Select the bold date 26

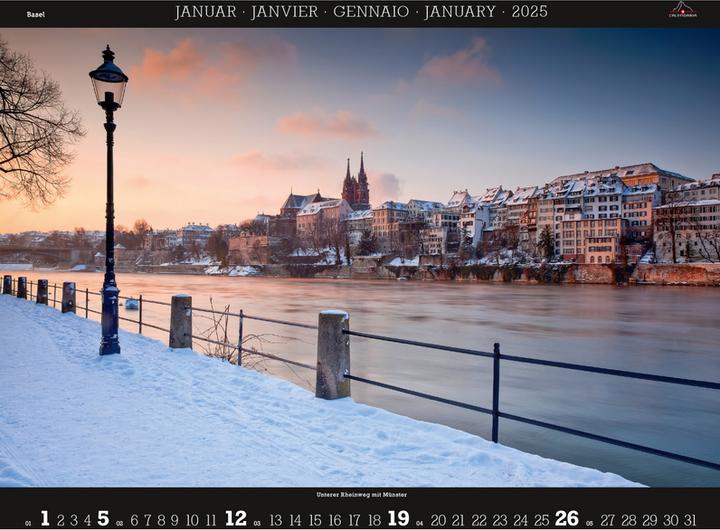pyautogui.click(x=567, y=519)
